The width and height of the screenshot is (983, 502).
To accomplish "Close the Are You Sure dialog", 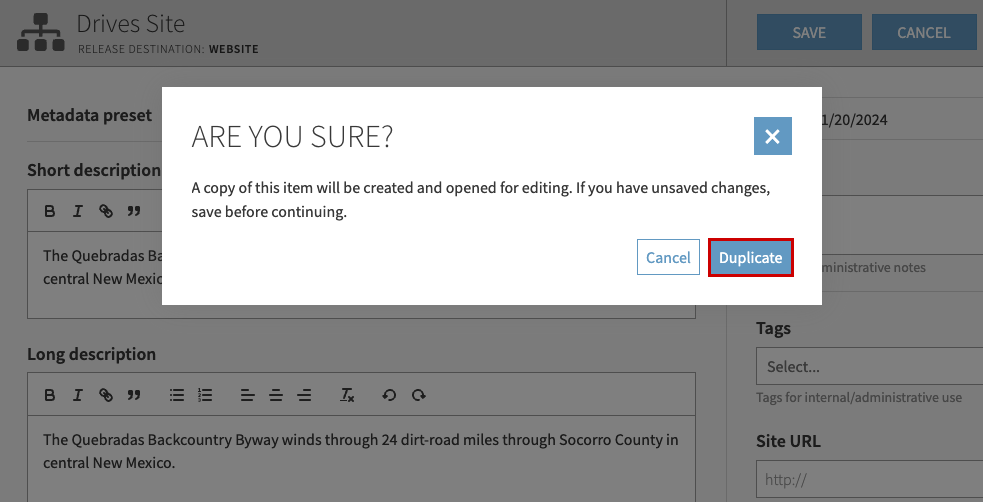I will [772, 136].
